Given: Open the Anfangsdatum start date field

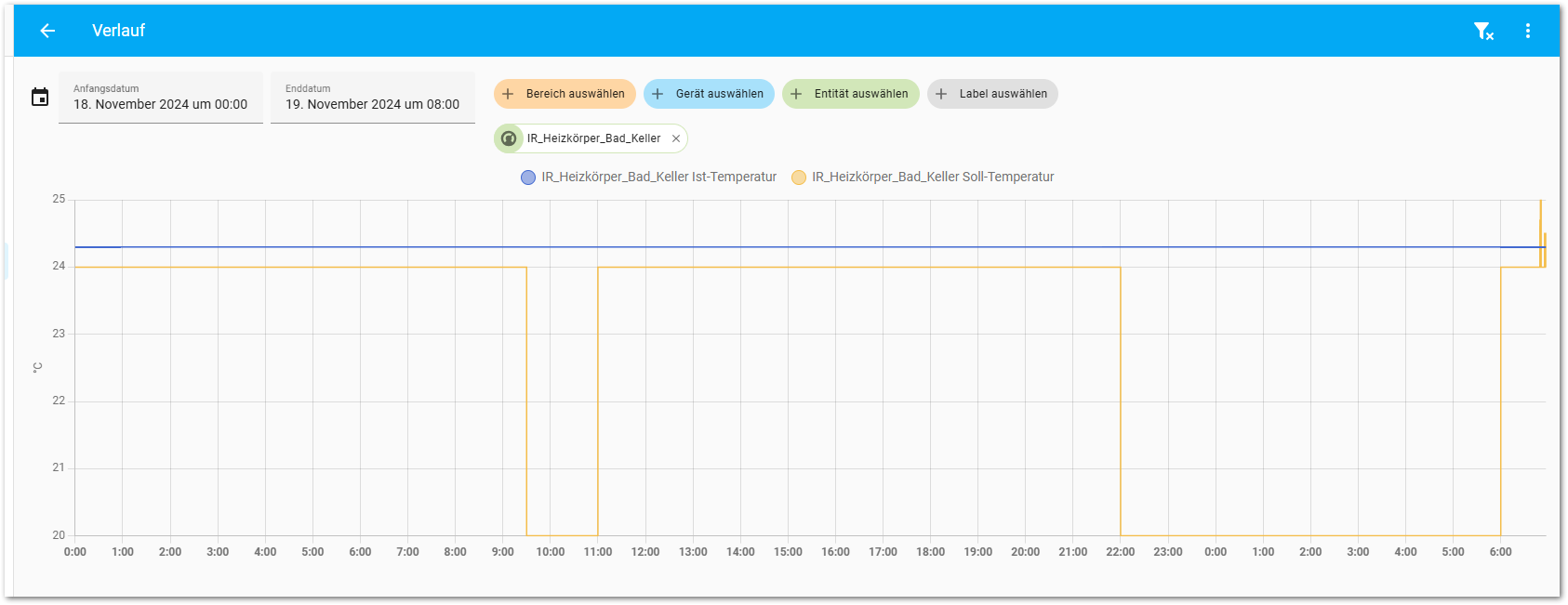Looking at the screenshot, I should pyautogui.click(x=161, y=98).
